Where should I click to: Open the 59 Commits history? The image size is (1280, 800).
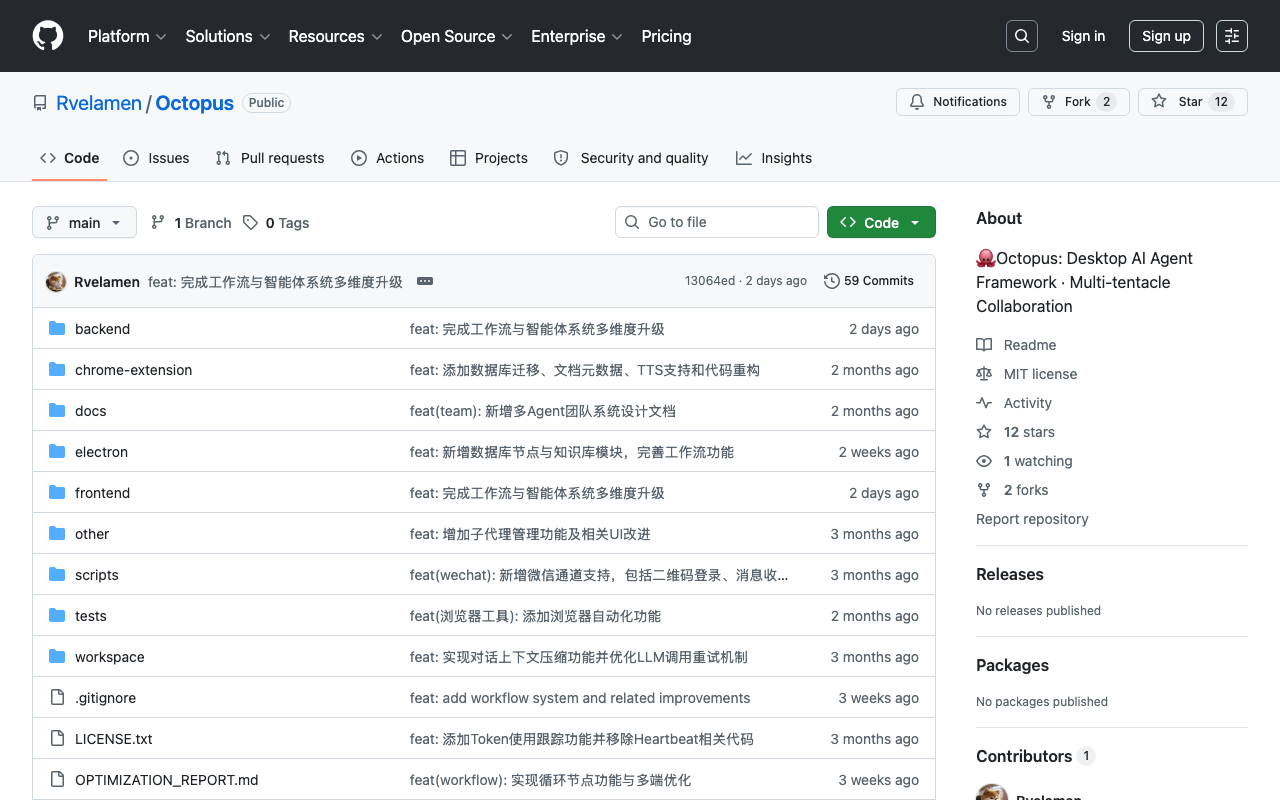(869, 281)
